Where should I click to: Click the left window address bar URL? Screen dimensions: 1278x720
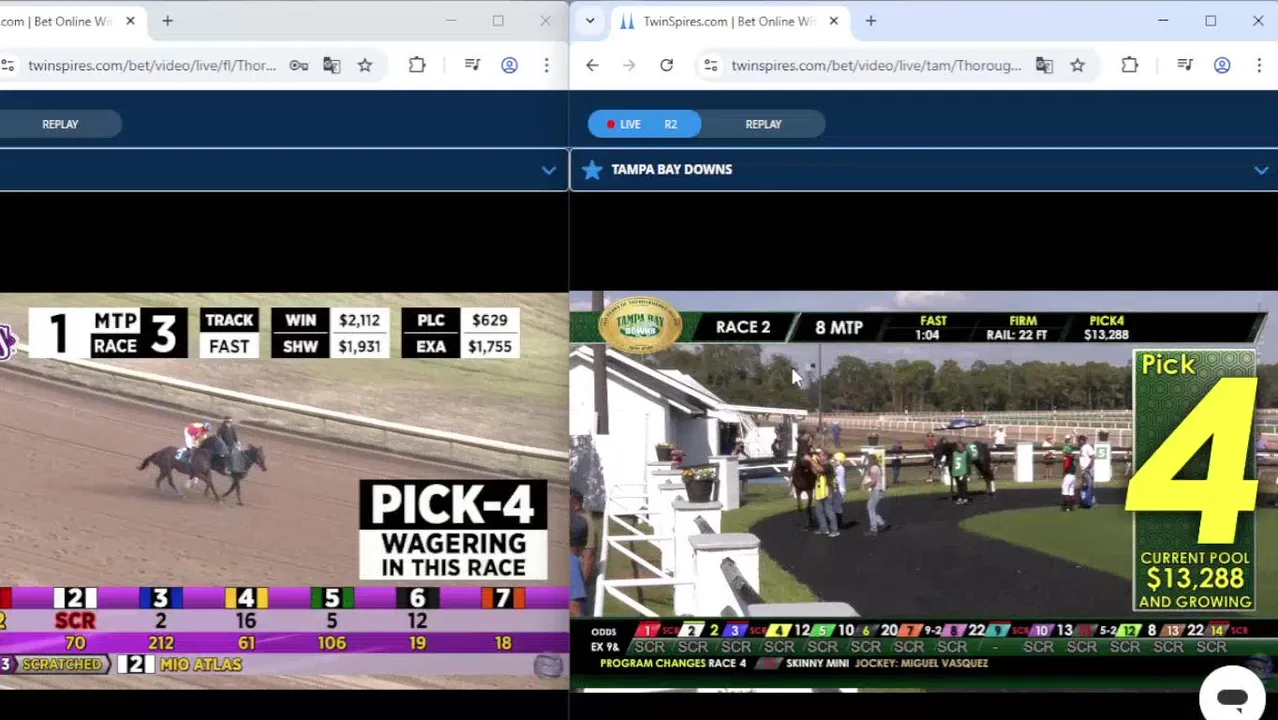152,65
